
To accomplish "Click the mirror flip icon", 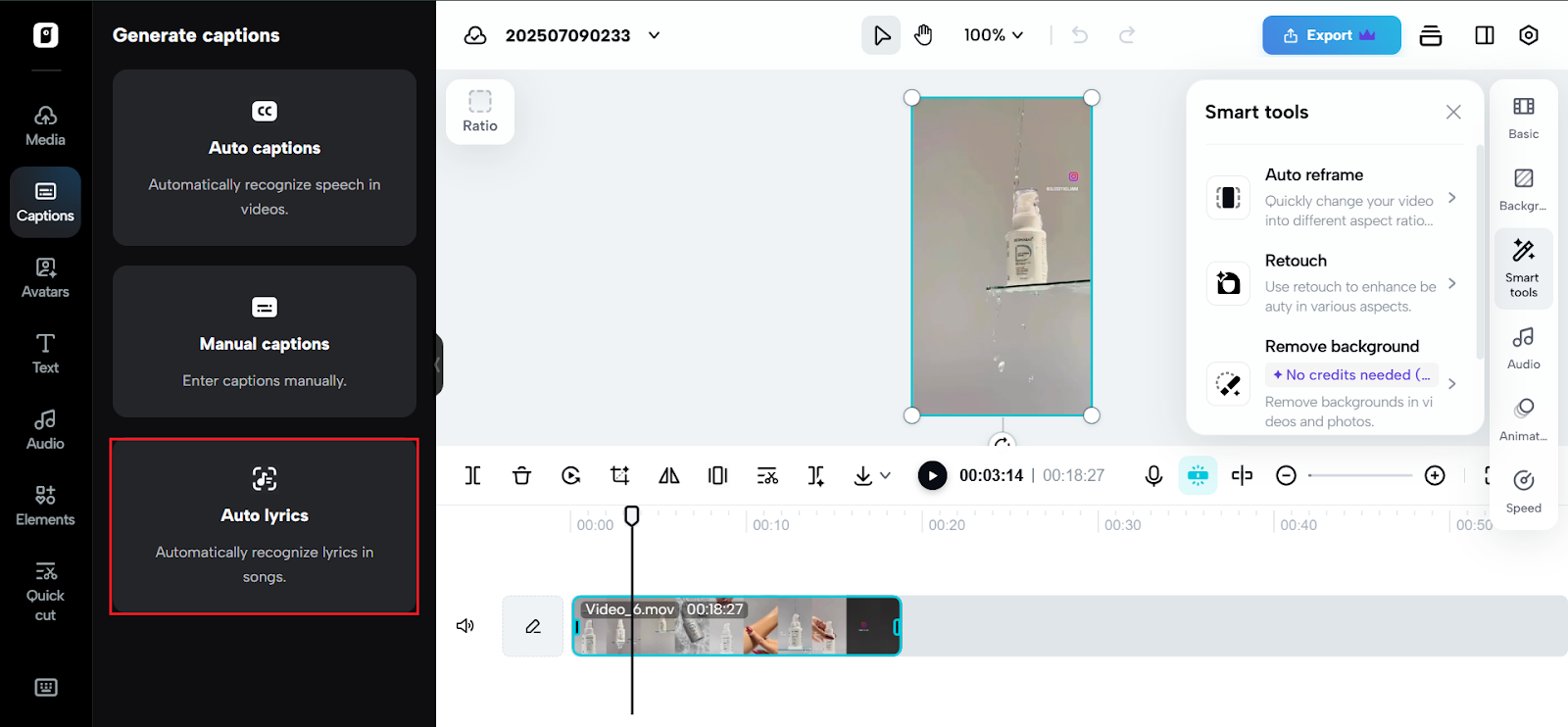I will 669,475.
